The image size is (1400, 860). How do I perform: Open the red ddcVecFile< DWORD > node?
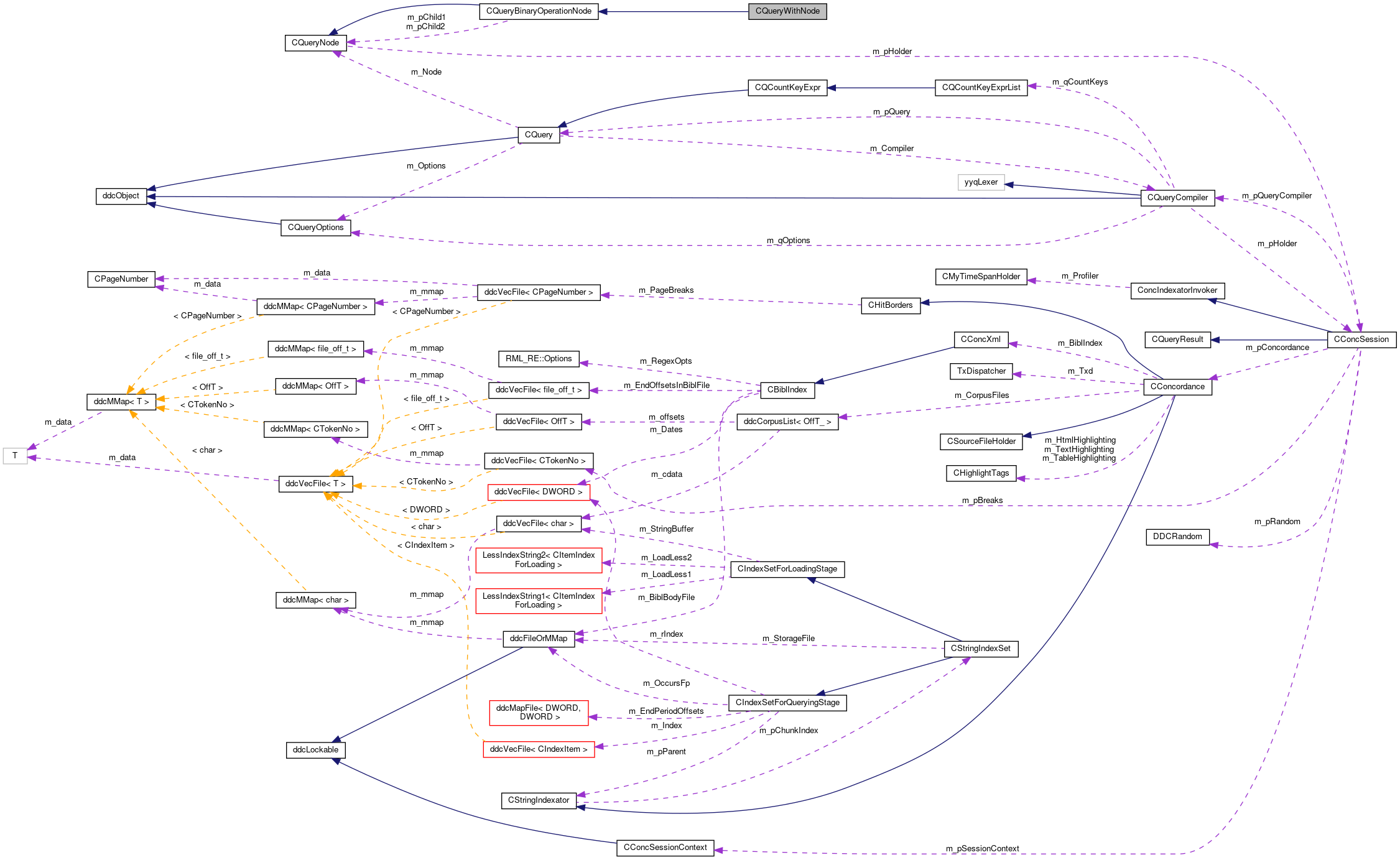point(539,492)
